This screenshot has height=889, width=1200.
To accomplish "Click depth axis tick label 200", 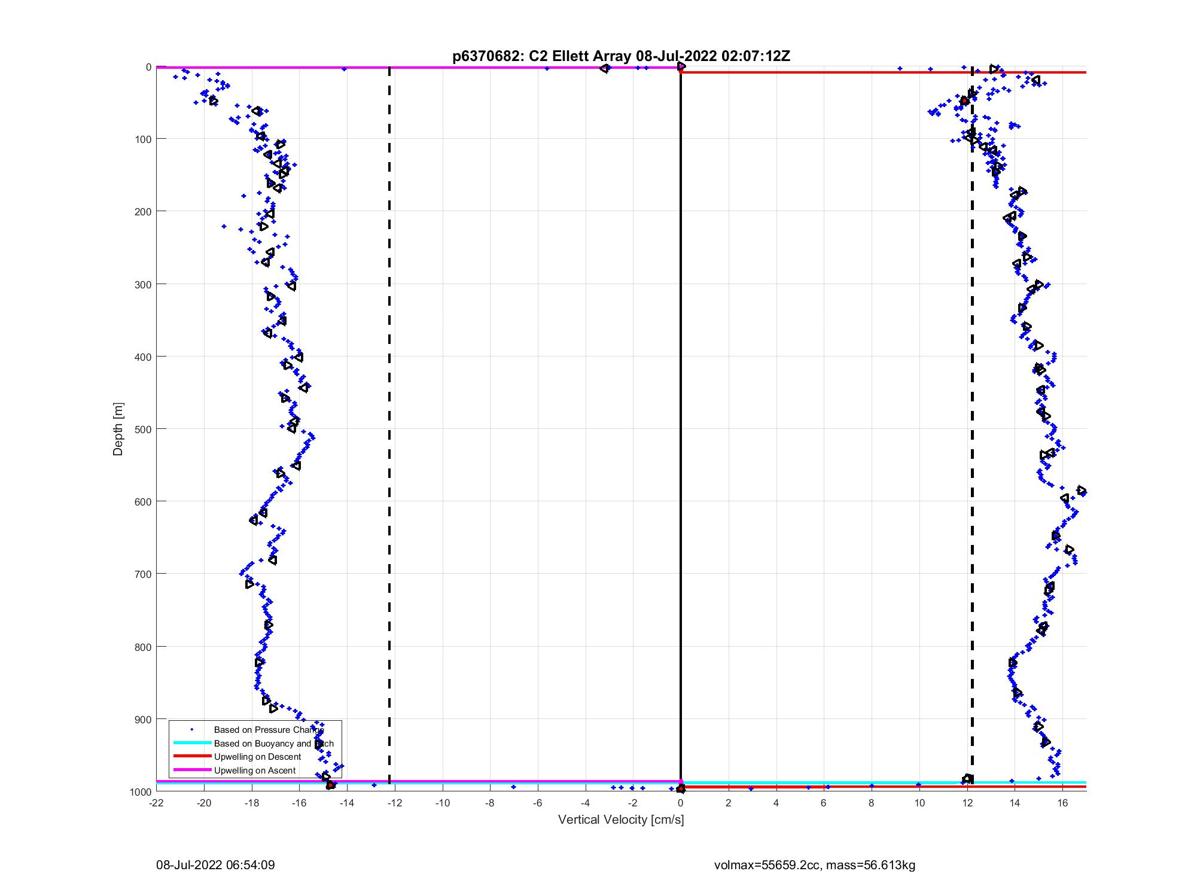I will (x=142, y=211).
